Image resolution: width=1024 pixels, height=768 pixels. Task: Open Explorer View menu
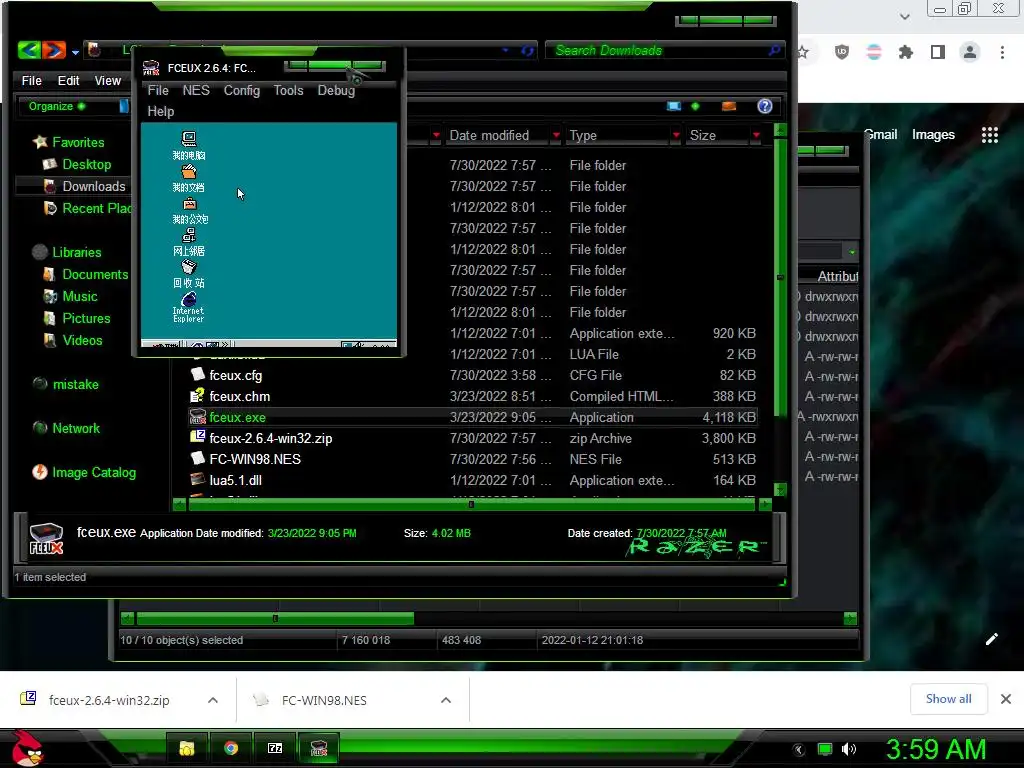click(108, 80)
